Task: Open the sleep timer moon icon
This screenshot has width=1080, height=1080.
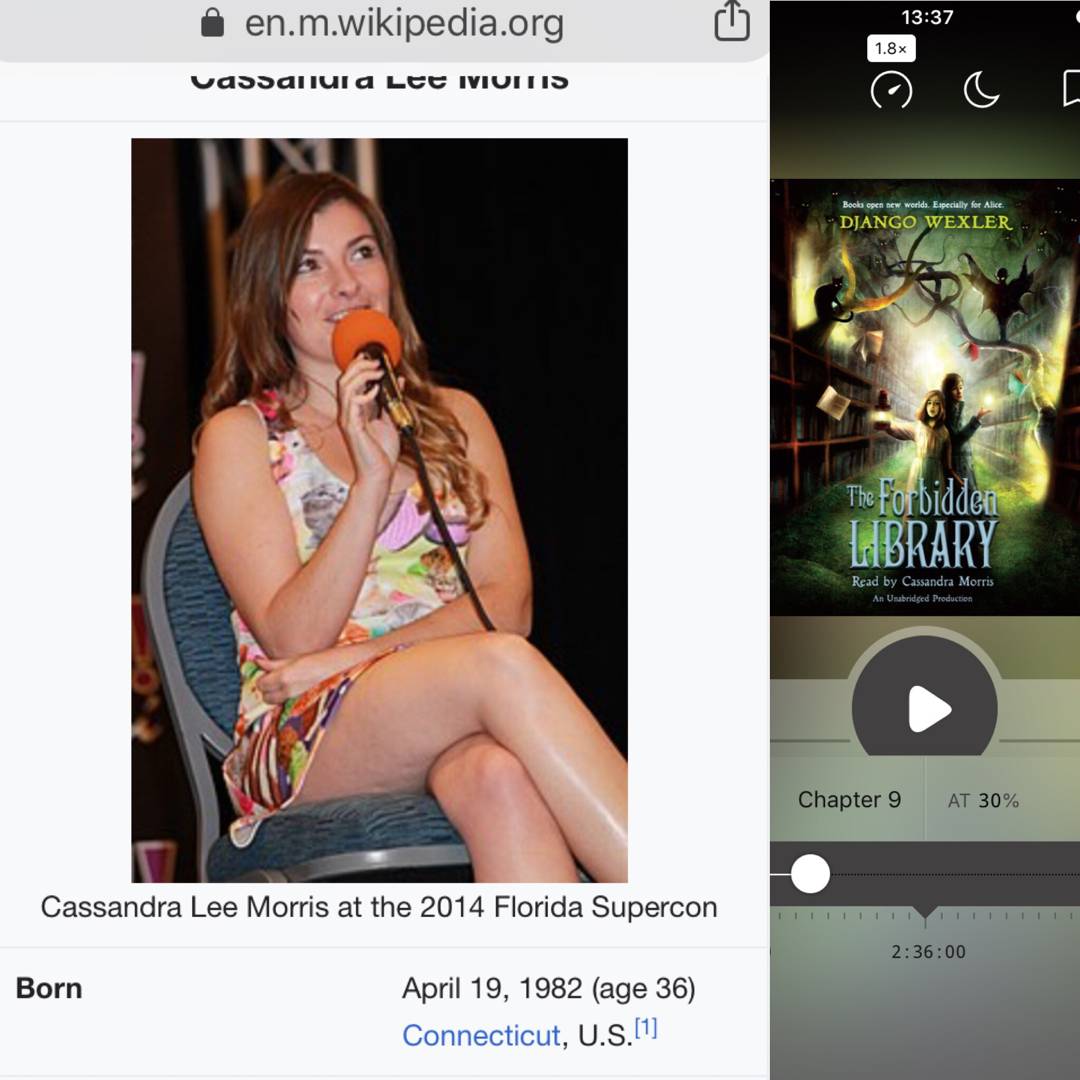Action: point(981,90)
